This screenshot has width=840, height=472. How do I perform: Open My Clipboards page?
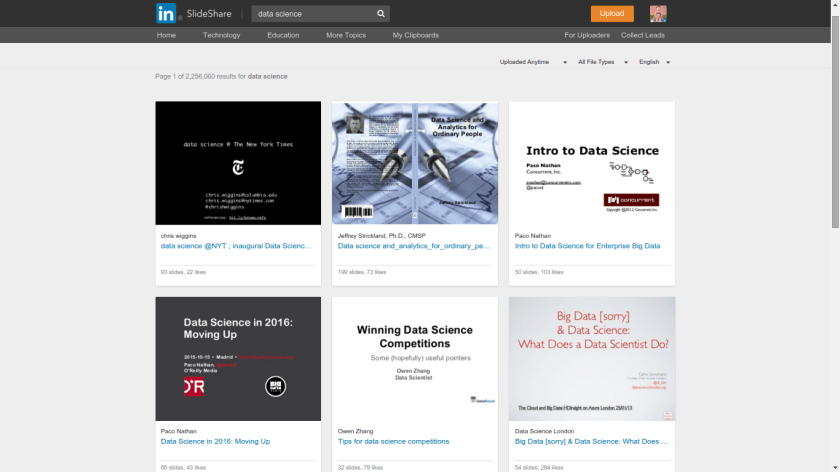(415, 35)
